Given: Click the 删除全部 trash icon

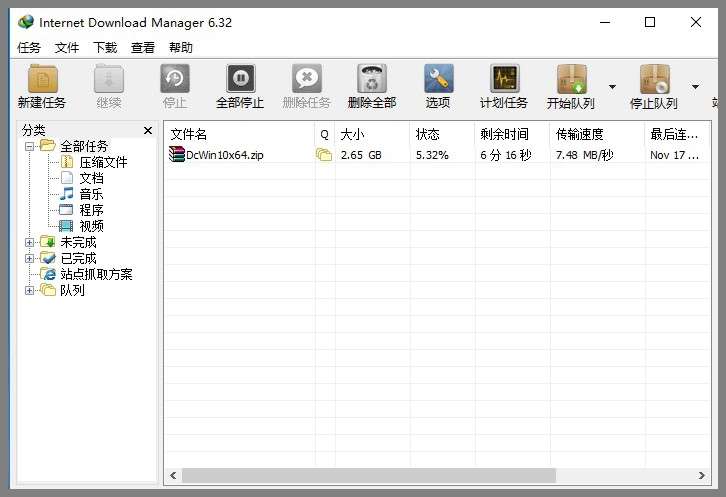Looking at the screenshot, I should (x=372, y=79).
